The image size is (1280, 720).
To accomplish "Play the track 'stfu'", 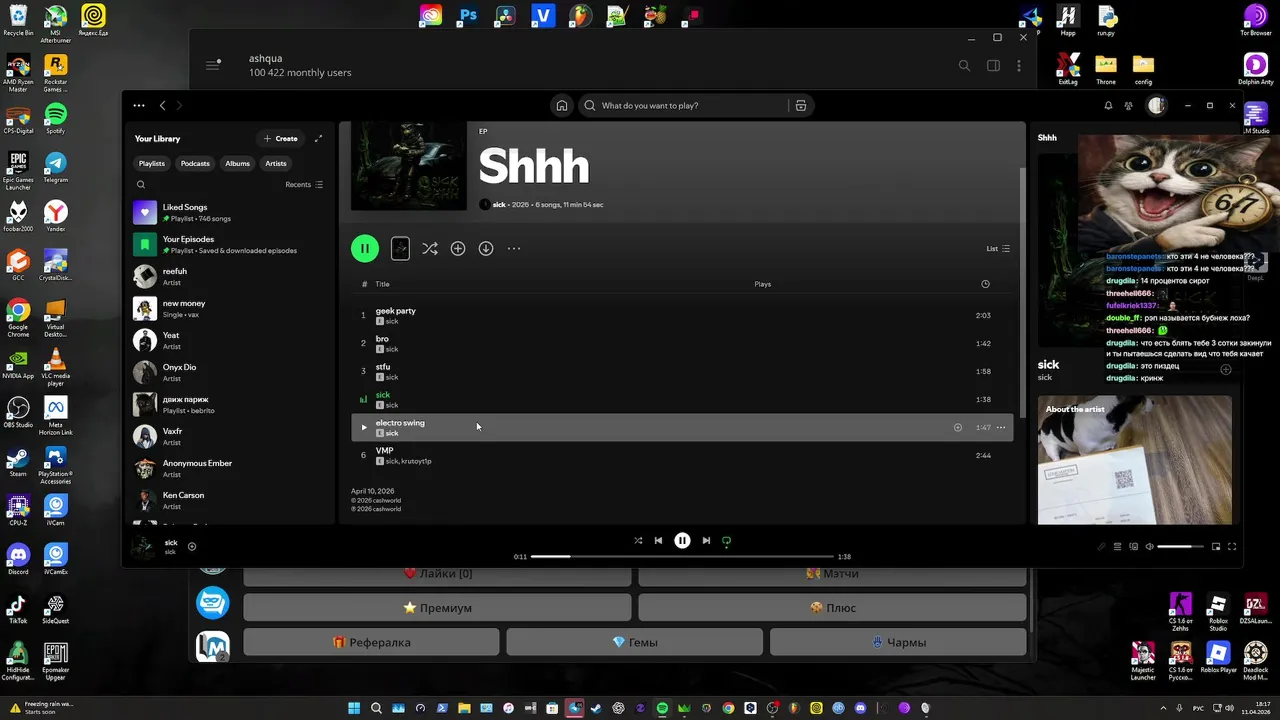I will 682,371.
